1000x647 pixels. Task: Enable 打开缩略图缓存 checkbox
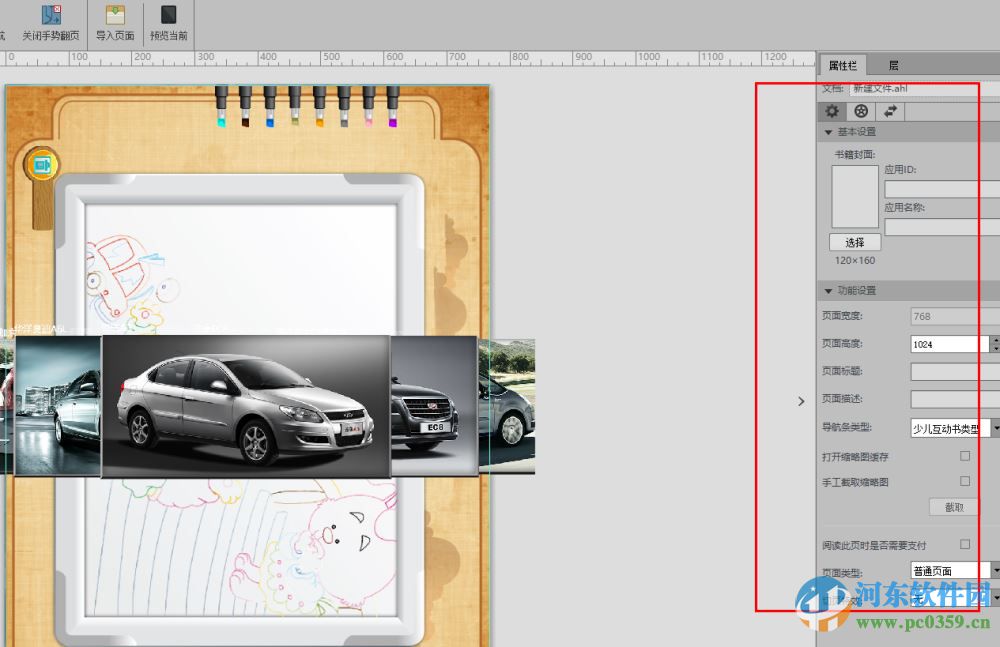[x=965, y=456]
